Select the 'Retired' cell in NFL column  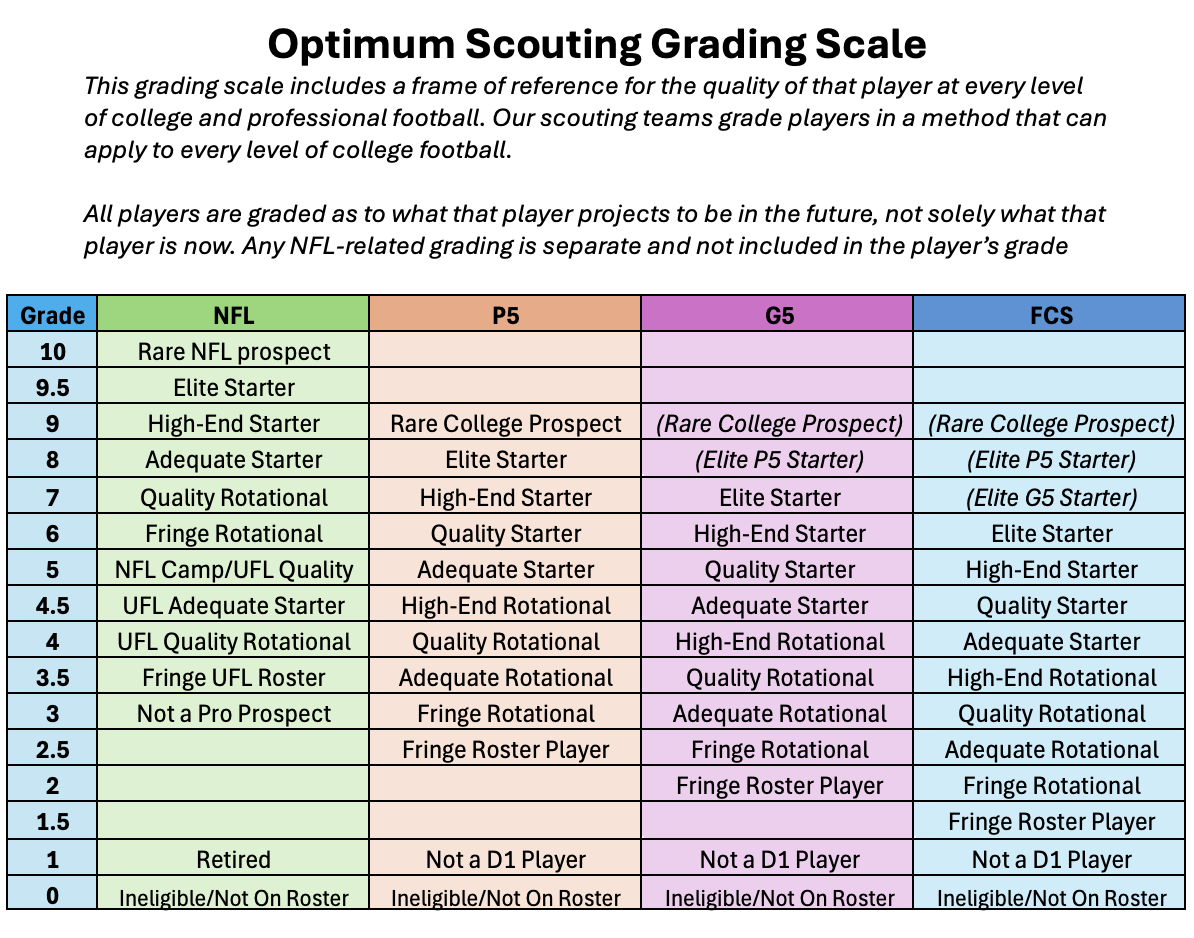click(x=234, y=860)
